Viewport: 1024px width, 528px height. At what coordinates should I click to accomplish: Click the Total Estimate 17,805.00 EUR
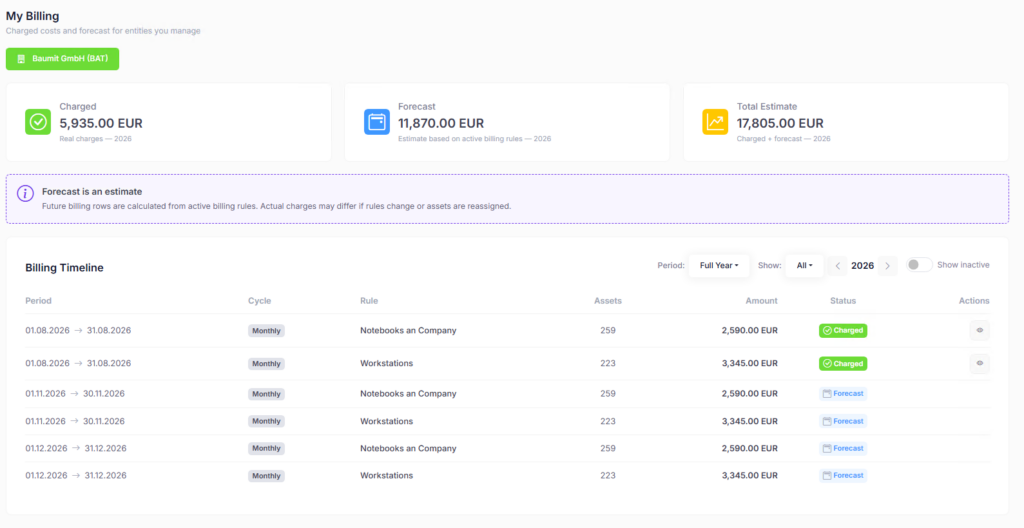coord(780,123)
